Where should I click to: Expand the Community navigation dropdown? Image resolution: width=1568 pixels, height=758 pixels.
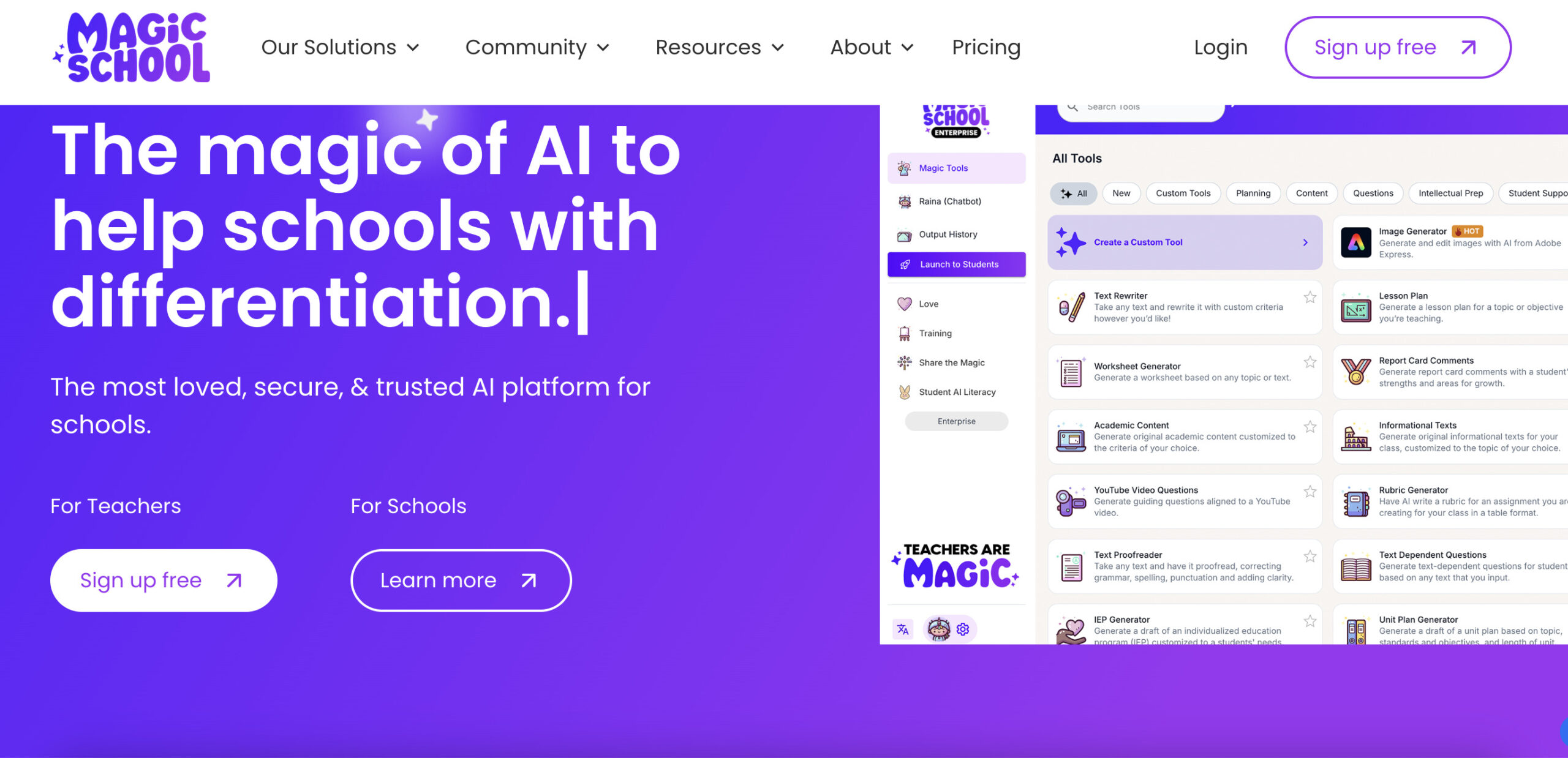tap(536, 47)
